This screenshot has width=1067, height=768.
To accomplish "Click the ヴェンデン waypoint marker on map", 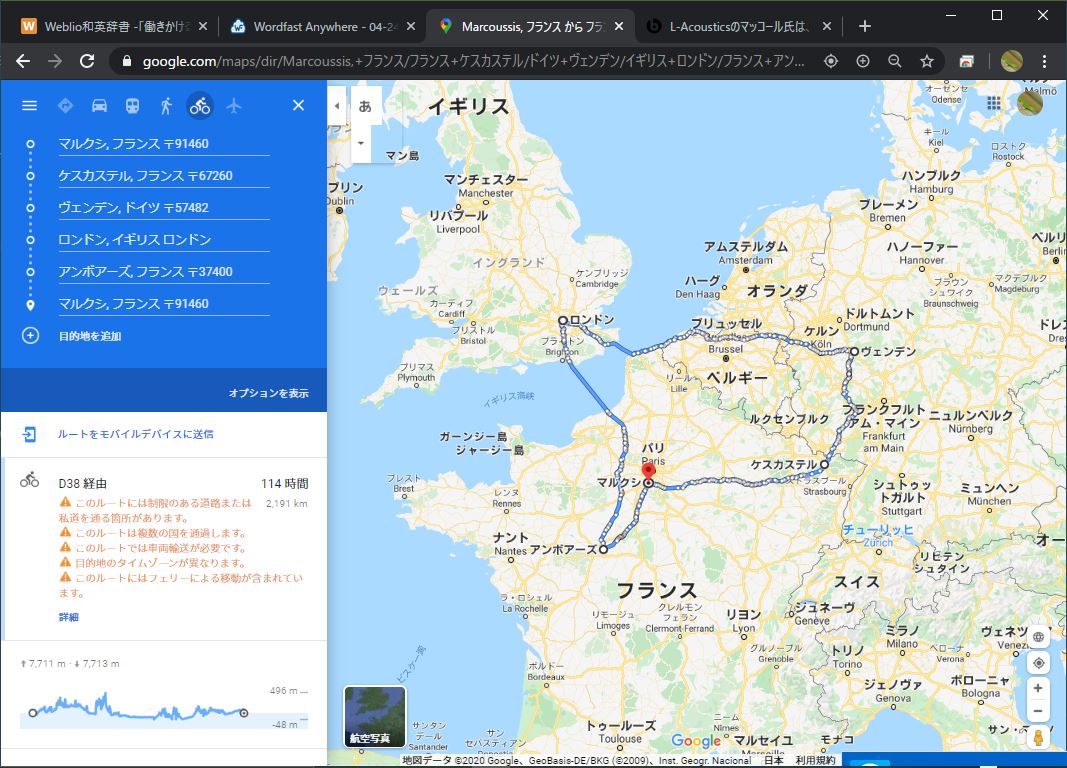I will [854, 352].
